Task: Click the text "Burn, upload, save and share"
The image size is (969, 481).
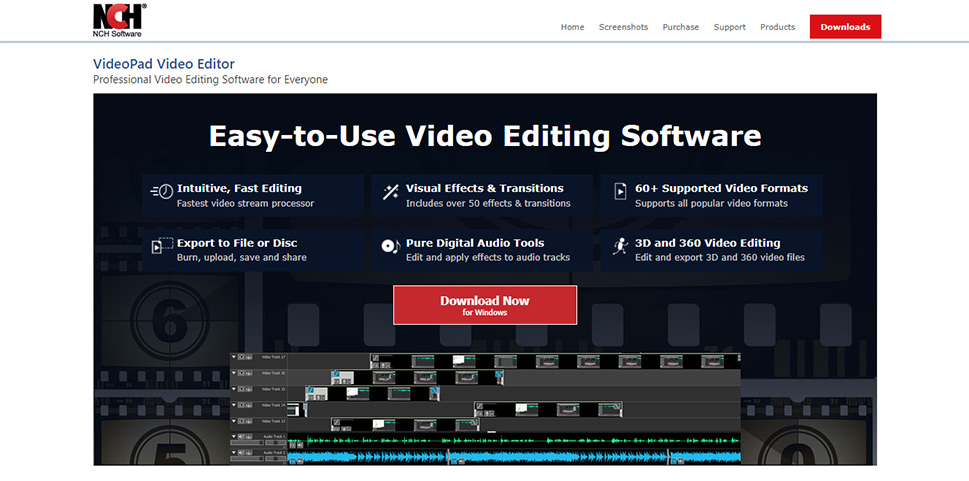Action: [x=242, y=258]
